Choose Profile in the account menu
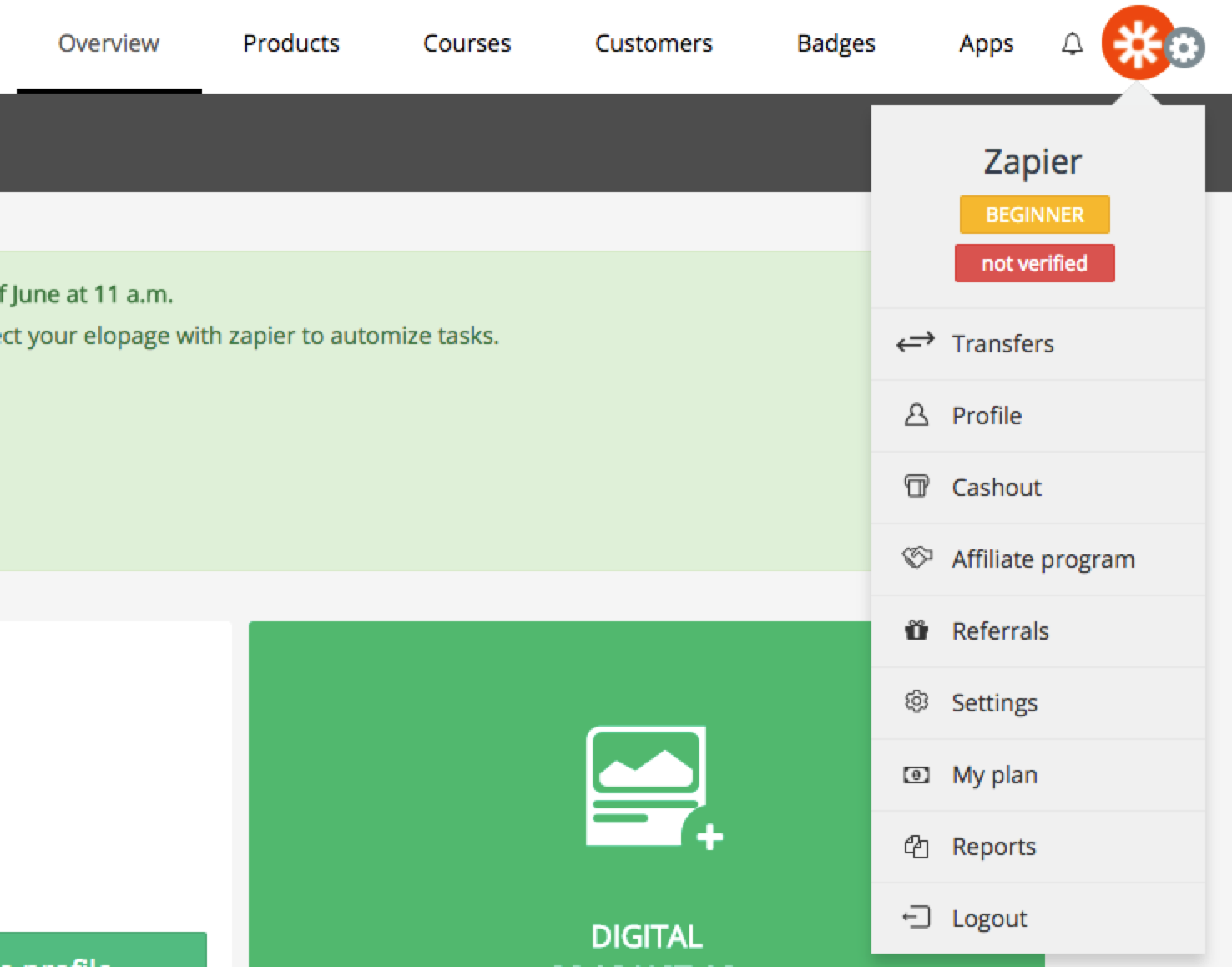The image size is (1232, 967). click(x=1038, y=416)
